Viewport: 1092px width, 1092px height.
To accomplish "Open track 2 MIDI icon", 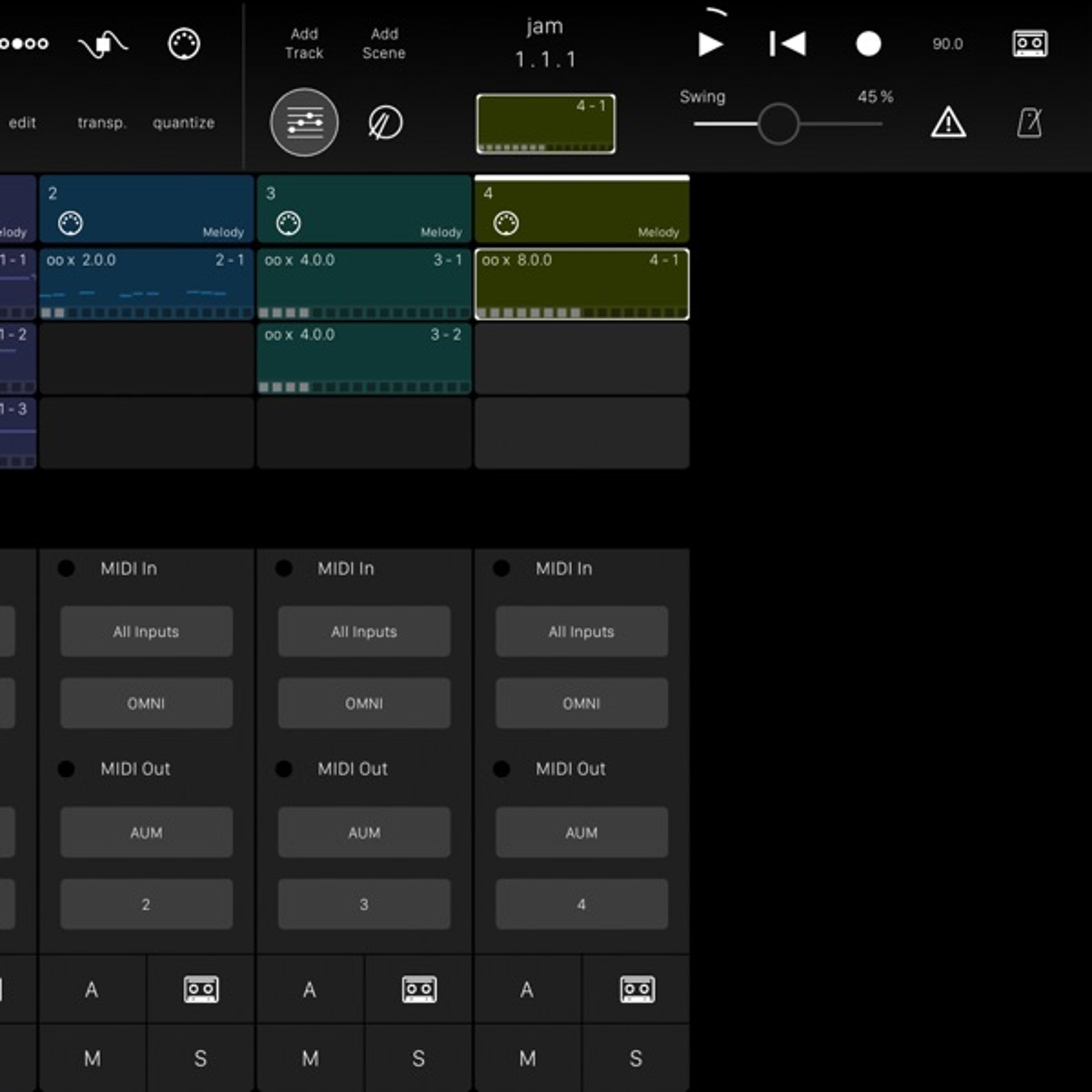I will 71,223.
